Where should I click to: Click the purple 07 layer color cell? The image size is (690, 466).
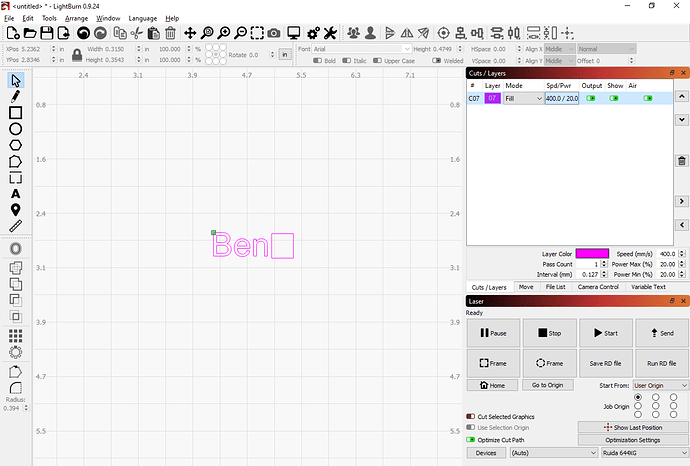[x=492, y=98]
